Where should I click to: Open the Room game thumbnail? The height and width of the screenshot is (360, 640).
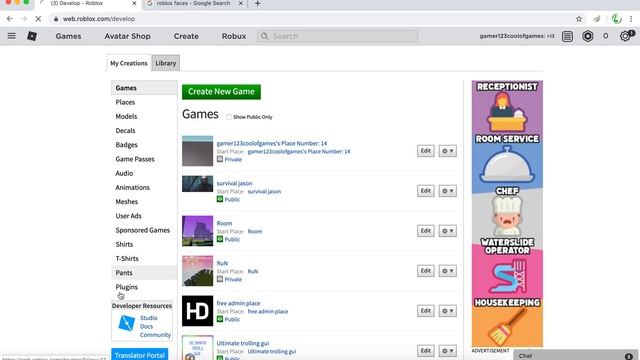pos(198,231)
